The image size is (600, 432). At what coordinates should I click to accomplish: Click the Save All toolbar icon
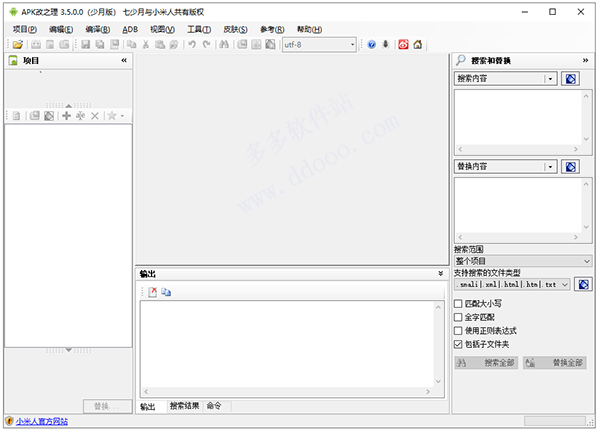(x=100, y=45)
